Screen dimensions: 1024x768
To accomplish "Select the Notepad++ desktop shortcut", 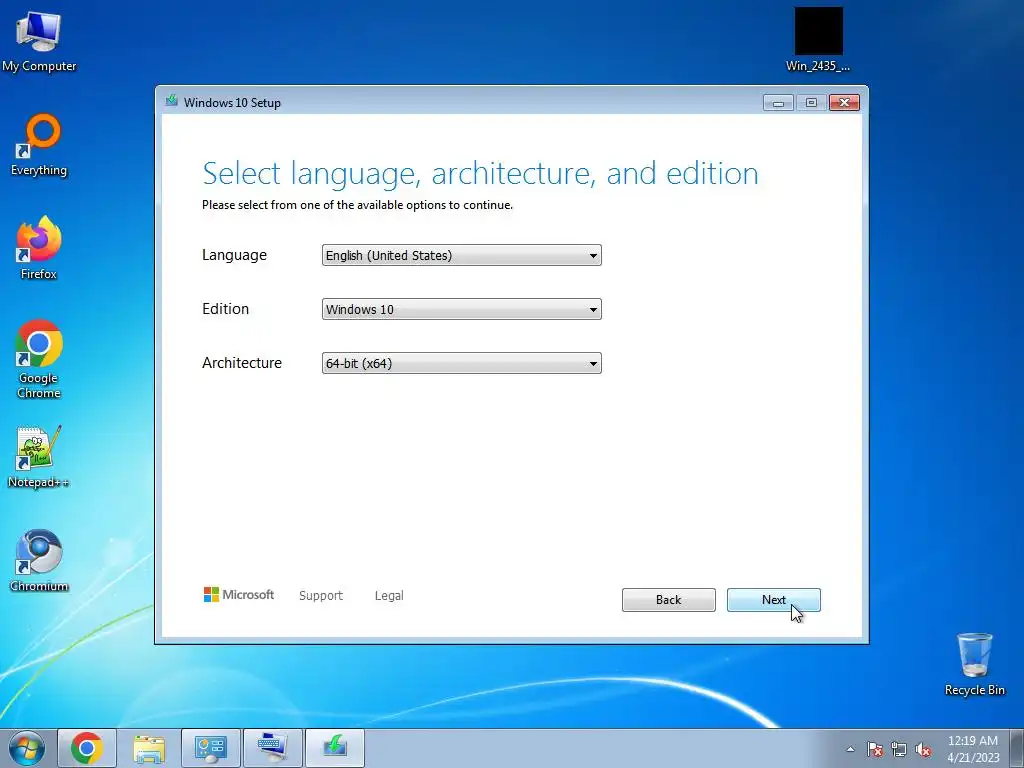I will pyautogui.click(x=39, y=457).
